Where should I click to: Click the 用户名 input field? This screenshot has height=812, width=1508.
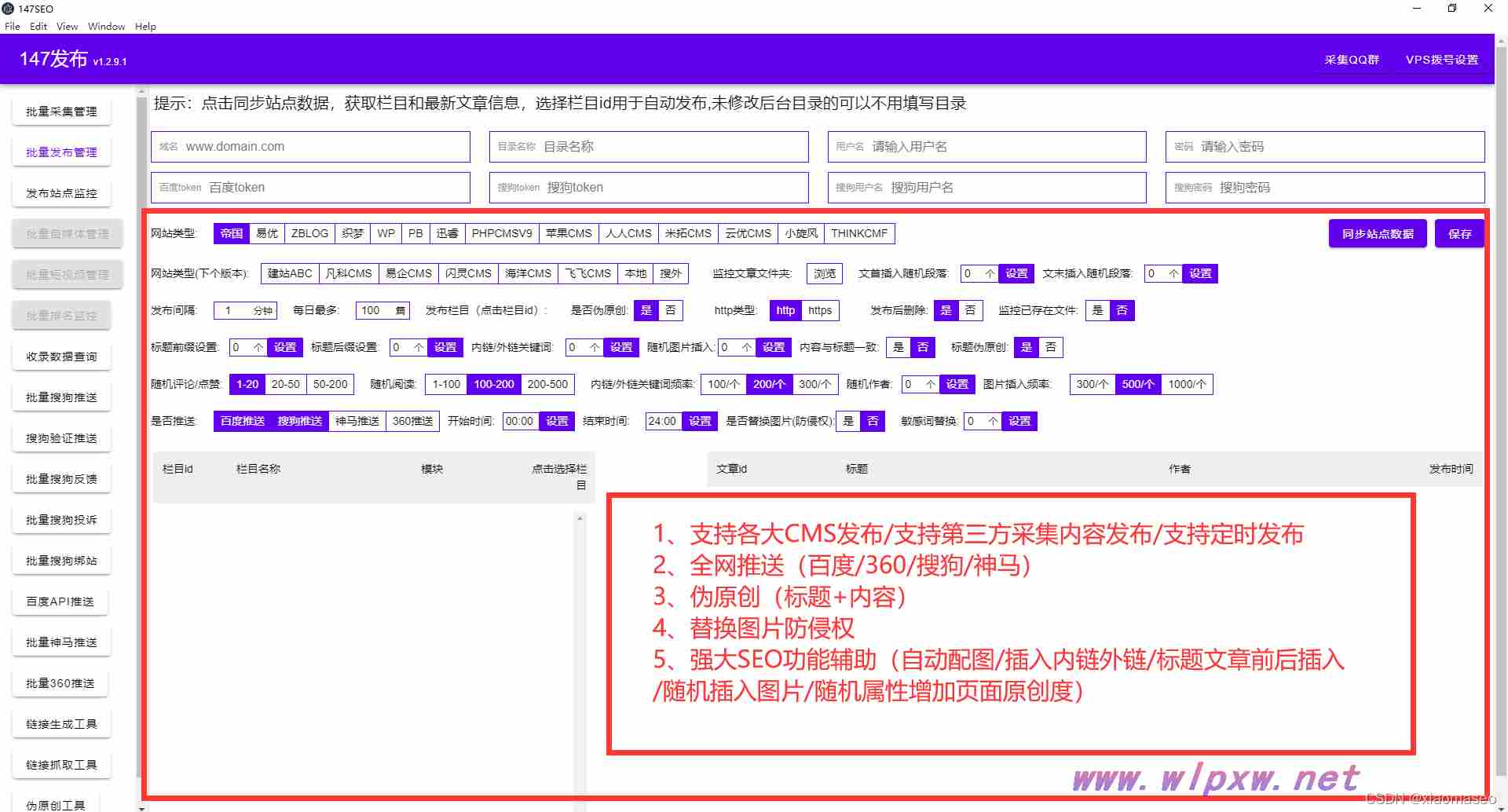click(987, 147)
